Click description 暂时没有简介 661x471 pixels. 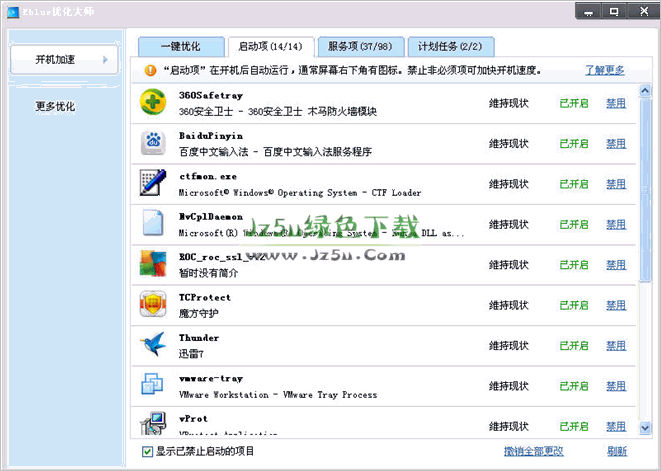[x=208, y=273]
